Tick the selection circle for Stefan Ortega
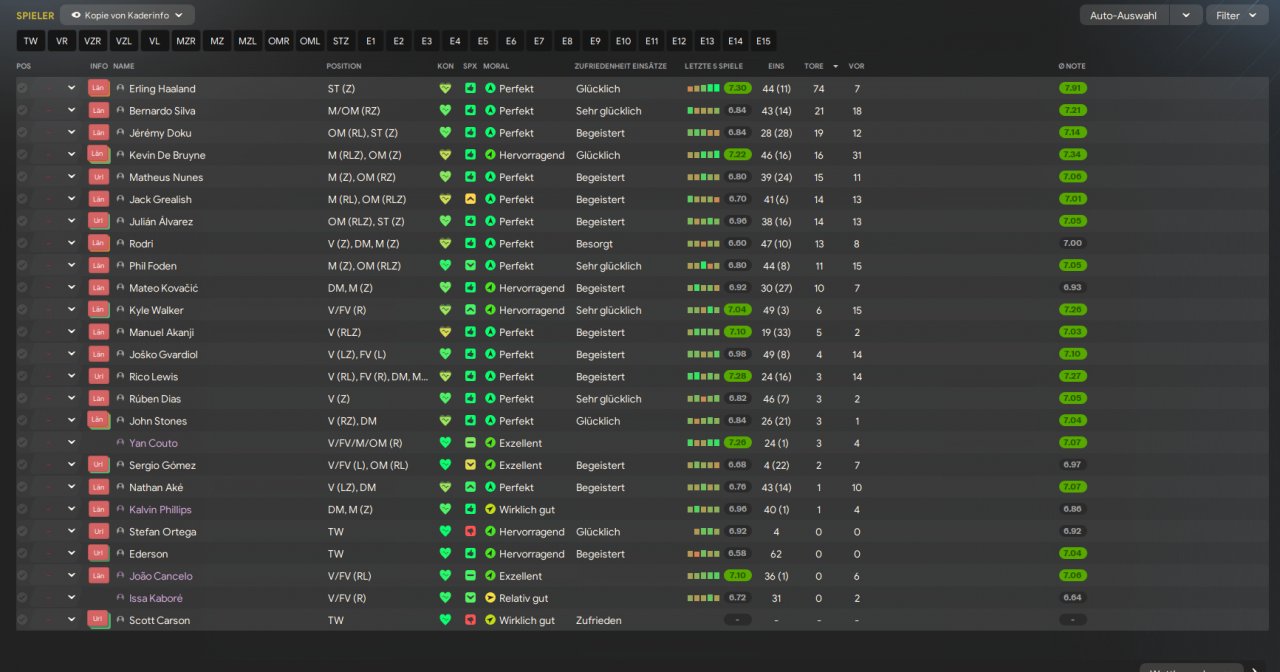The image size is (1280, 672). (22, 532)
